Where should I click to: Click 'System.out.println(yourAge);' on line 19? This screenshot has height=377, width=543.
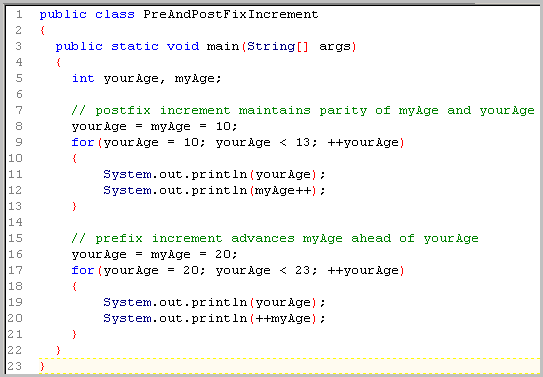(x=214, y=303)
